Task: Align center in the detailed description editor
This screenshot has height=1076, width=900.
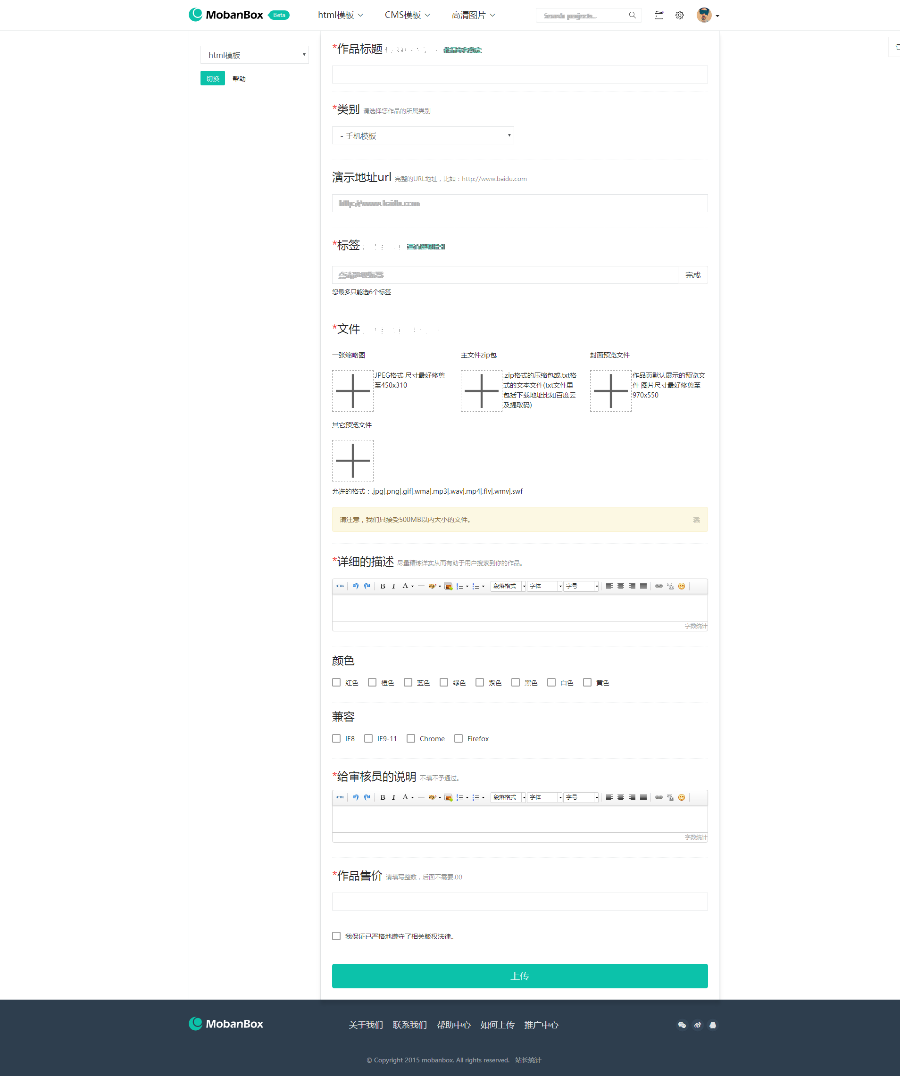Action: pyautogui.click(x=620, y=586)
